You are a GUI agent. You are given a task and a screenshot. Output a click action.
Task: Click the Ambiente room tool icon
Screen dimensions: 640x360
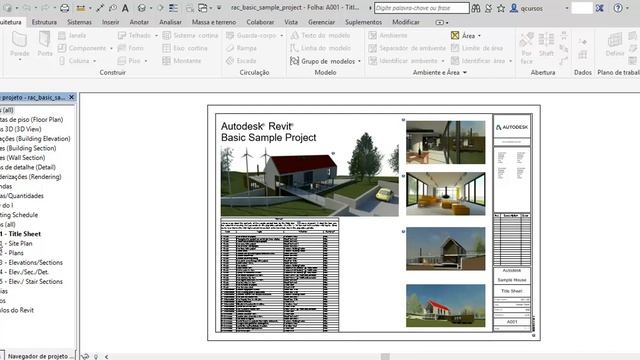tap(372, 36)
